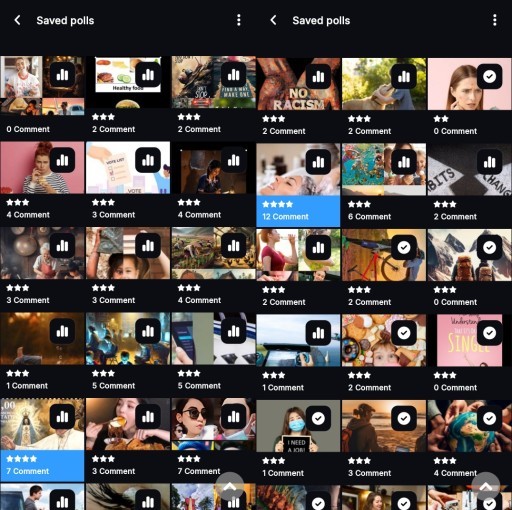
Task: Open chart icon on ship at sea poll
Action: point(318,333)
